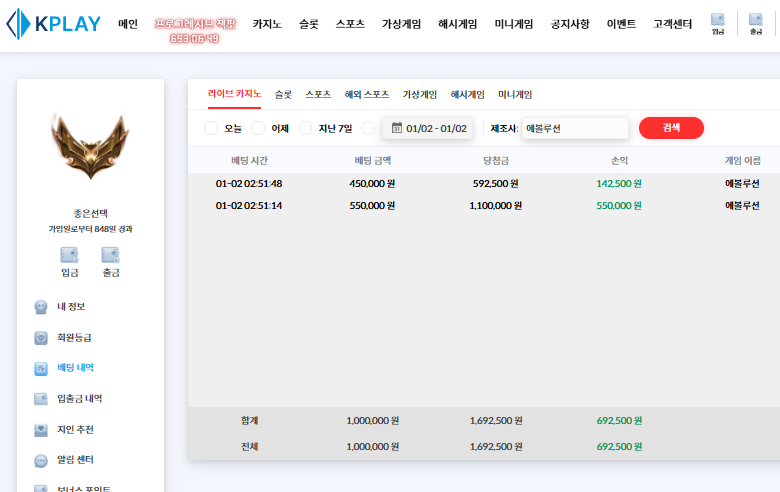Image resolution: width=780 pixels, height=492 pixels.
Task: Click the red 검색 search button
Action: 671,128
